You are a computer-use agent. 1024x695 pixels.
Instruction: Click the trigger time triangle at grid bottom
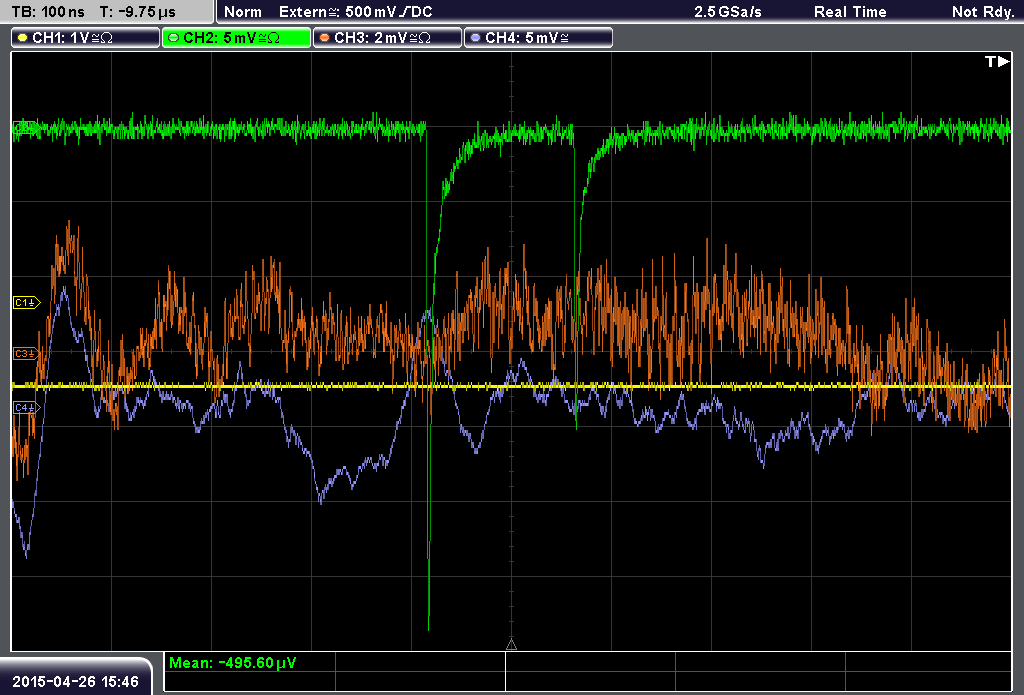[x=511, y=645]
